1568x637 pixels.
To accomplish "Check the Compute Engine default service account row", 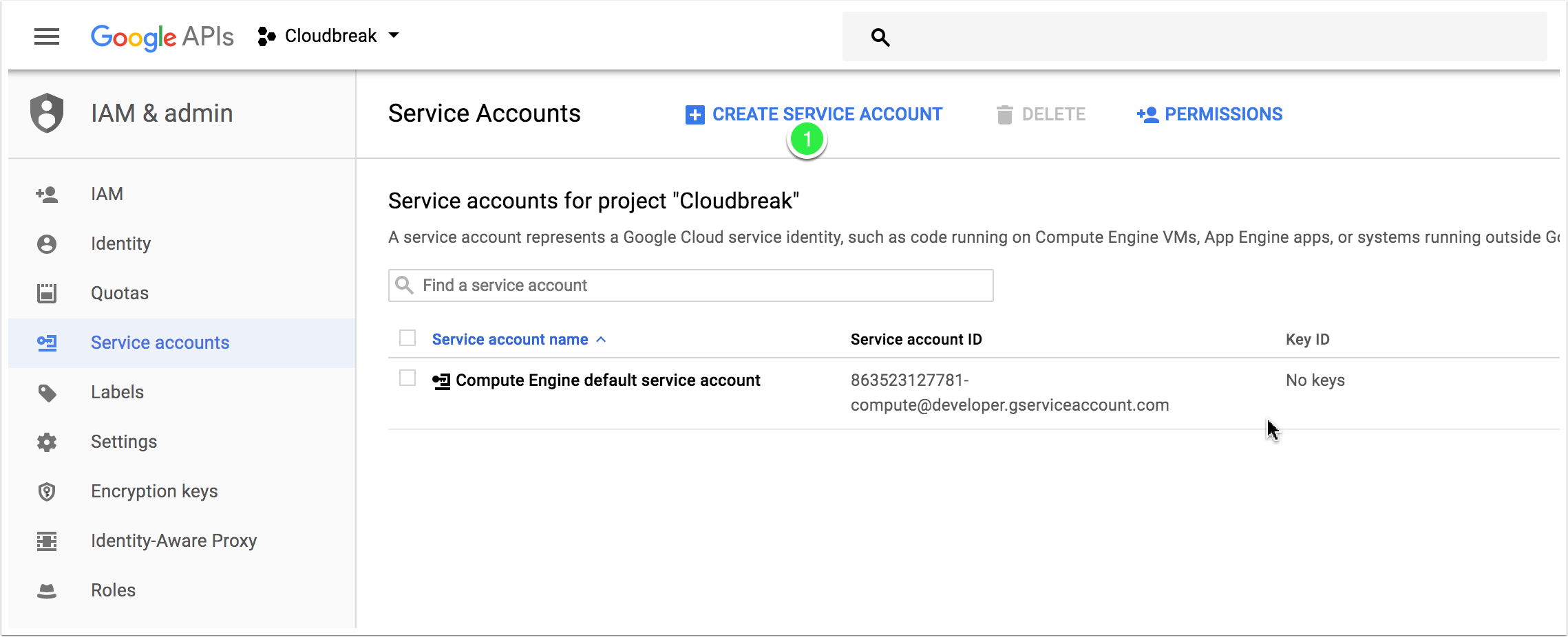I will coord(407,378).
